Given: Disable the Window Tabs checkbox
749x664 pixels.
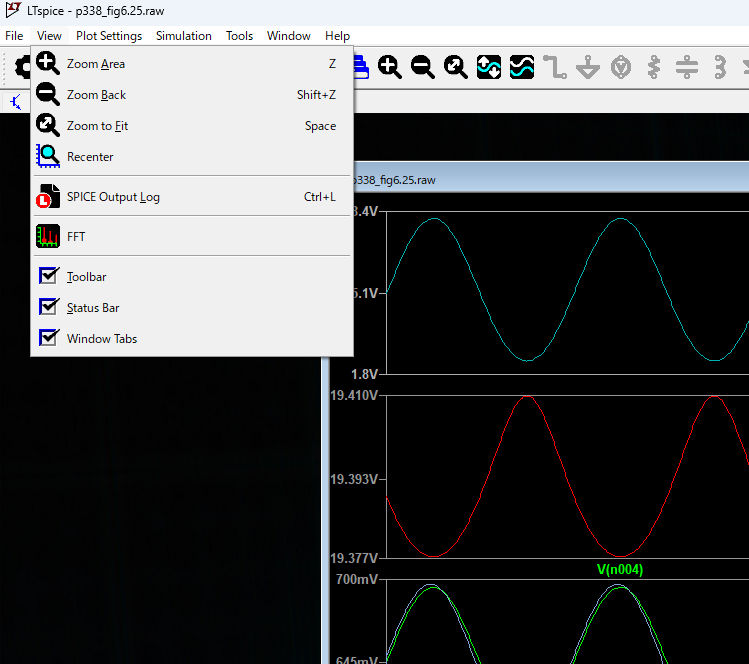Looking at the screenshot, I should coord(48,338).
